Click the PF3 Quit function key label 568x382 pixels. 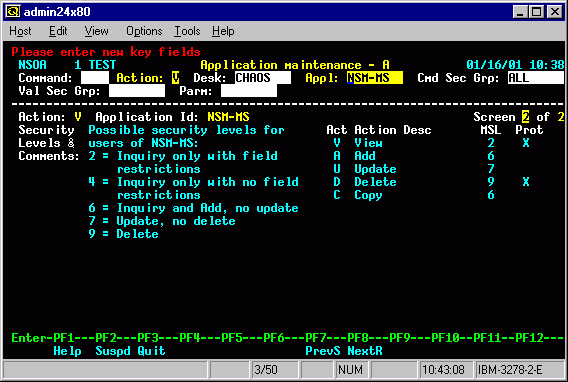click(x=151, y=351)
